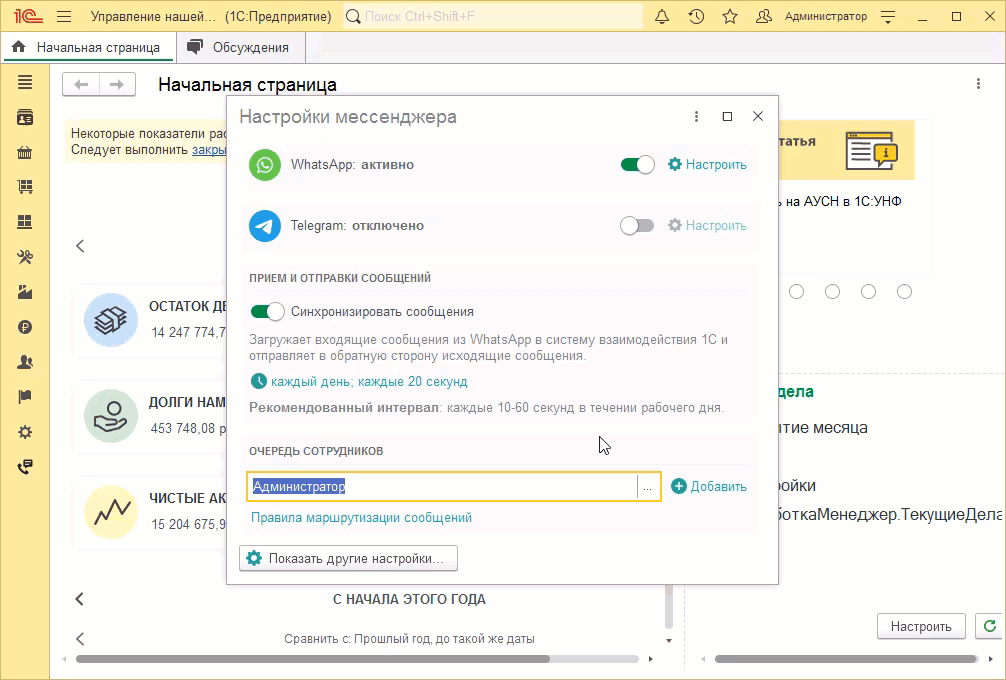Enable the Telegram toggle switch

pos(637,226)
